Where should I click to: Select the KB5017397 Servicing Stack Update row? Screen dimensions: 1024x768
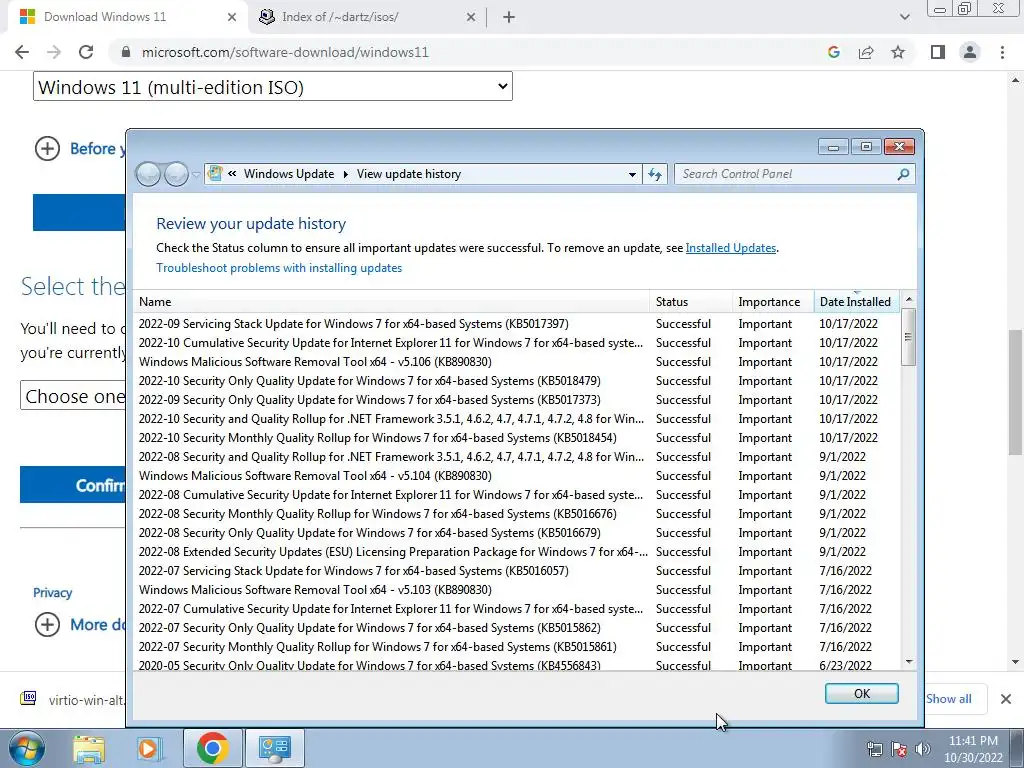point(517,324)
